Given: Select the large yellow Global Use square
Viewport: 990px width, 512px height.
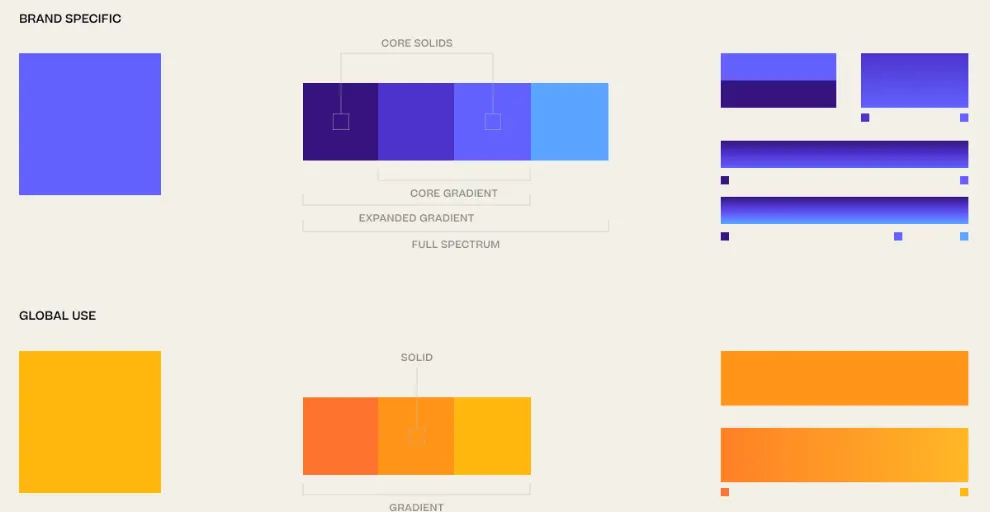Looking at the screenshot, I should click(x=90, y=422).
